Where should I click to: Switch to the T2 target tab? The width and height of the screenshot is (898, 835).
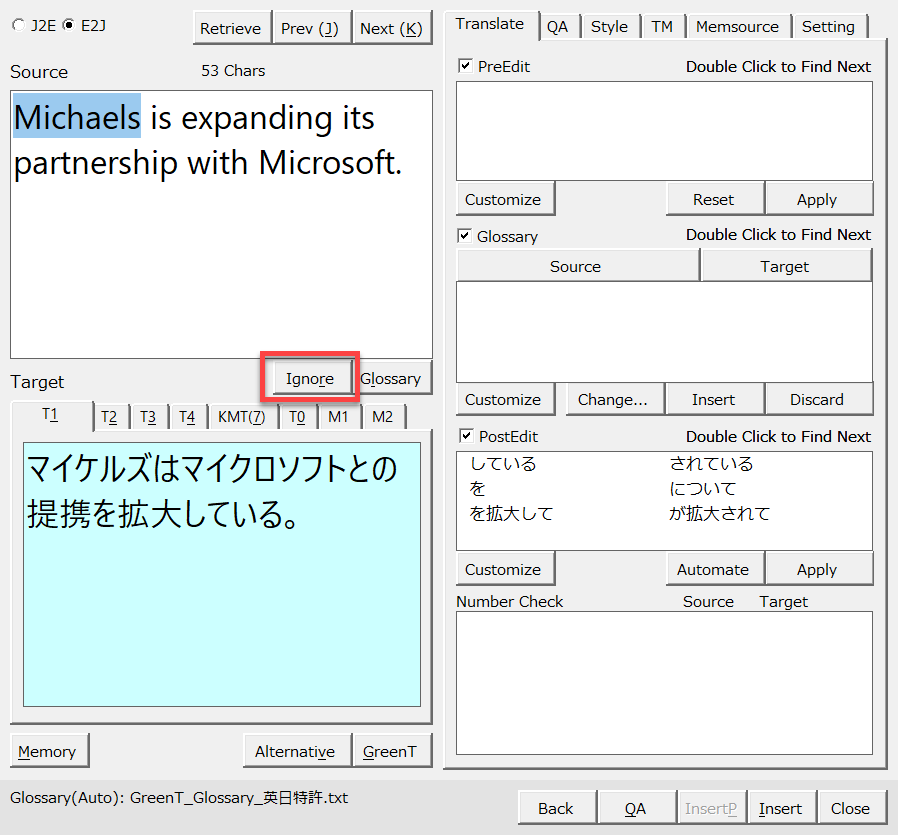tap(109, 417)
